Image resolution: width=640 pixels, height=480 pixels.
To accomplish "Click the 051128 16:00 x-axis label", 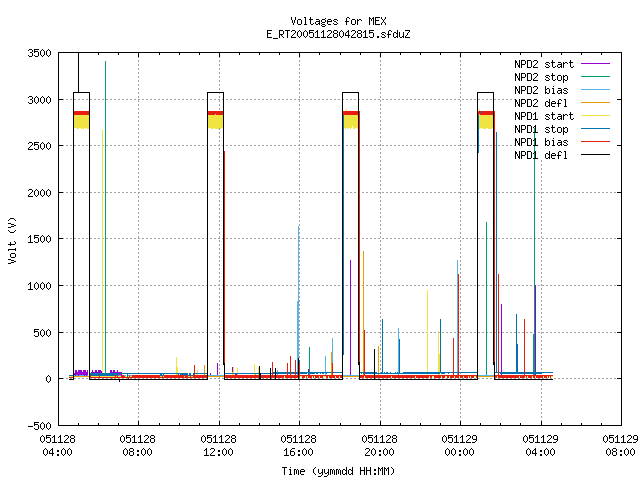I will pos(298,446).
